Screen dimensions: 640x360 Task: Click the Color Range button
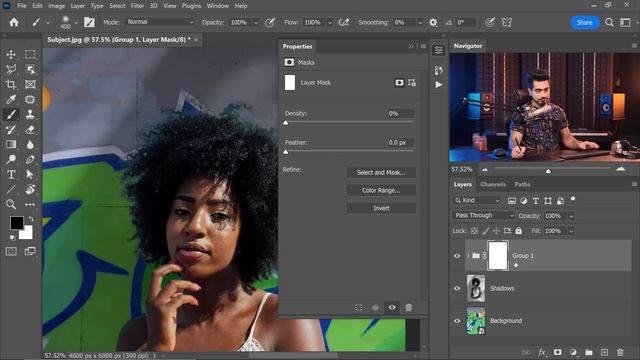(x=381, y=190)
